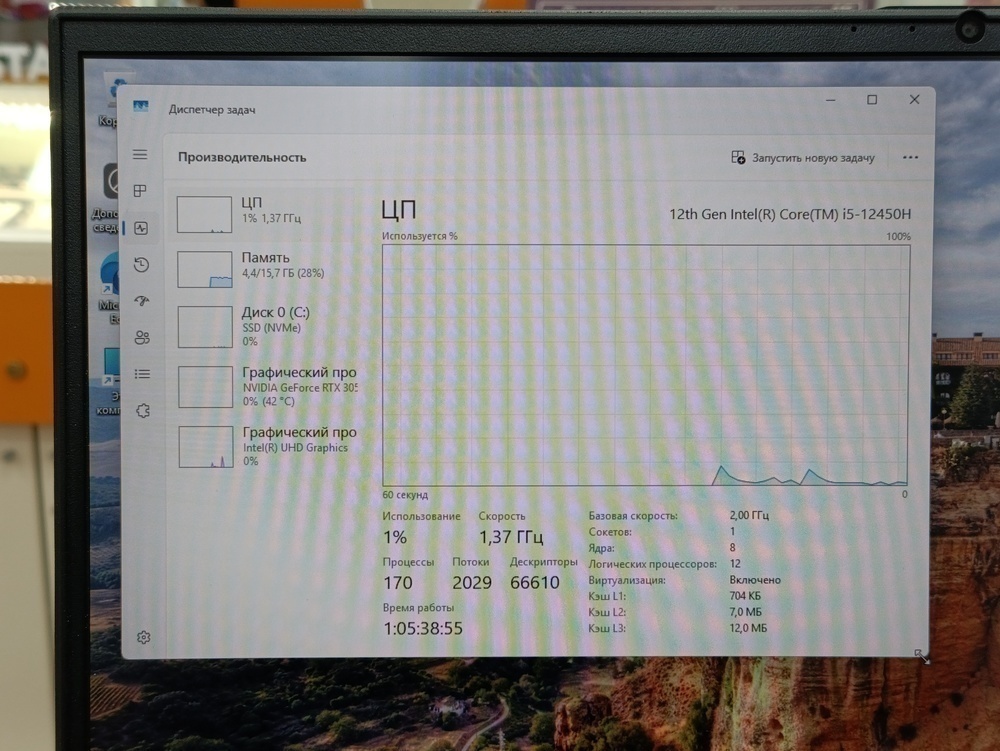Click the processes count 170

(x=398, y=583)
